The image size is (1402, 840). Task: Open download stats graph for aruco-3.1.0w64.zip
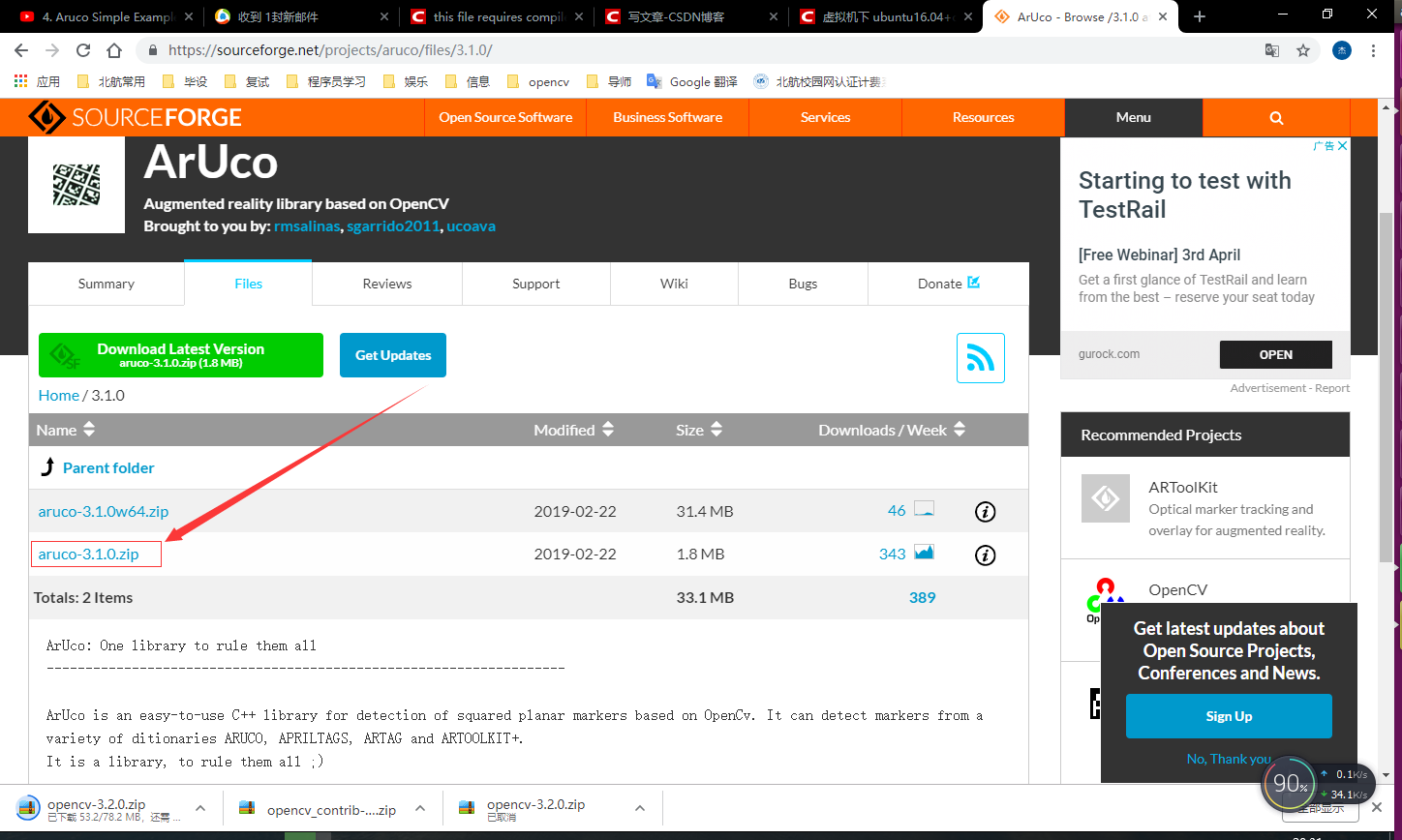tap(924, 508)
